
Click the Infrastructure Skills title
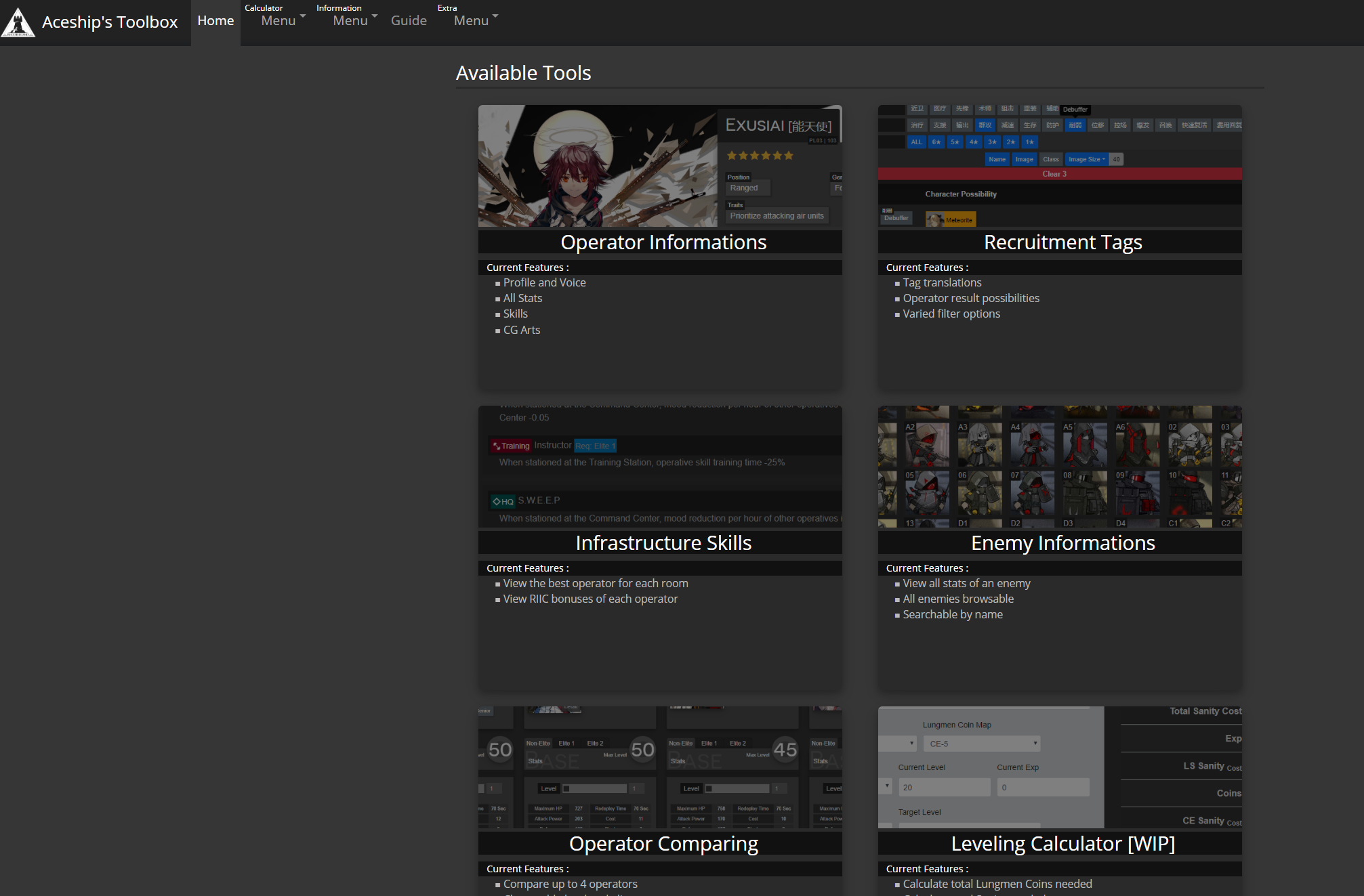(663, 542)
